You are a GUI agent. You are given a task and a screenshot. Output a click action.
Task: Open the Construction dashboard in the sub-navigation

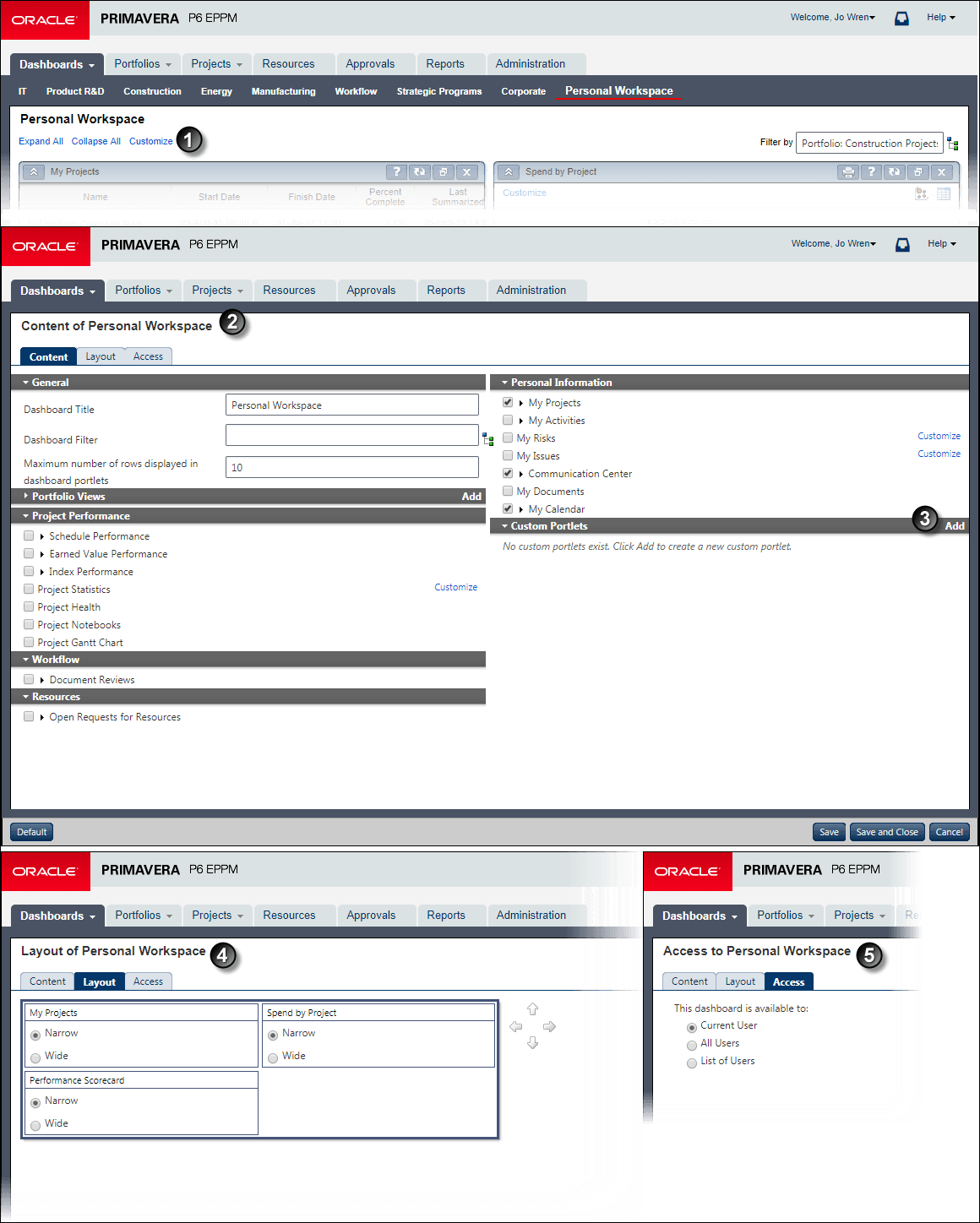(152, 91)
